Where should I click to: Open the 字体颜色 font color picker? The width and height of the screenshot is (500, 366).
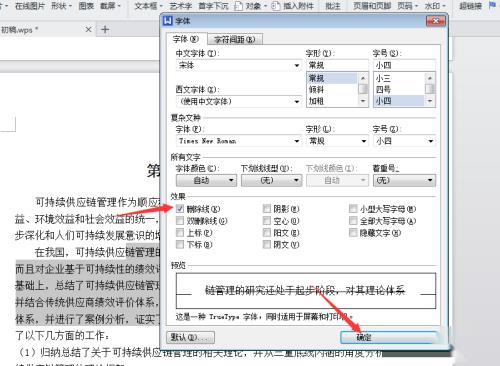[x=206, y=180]
